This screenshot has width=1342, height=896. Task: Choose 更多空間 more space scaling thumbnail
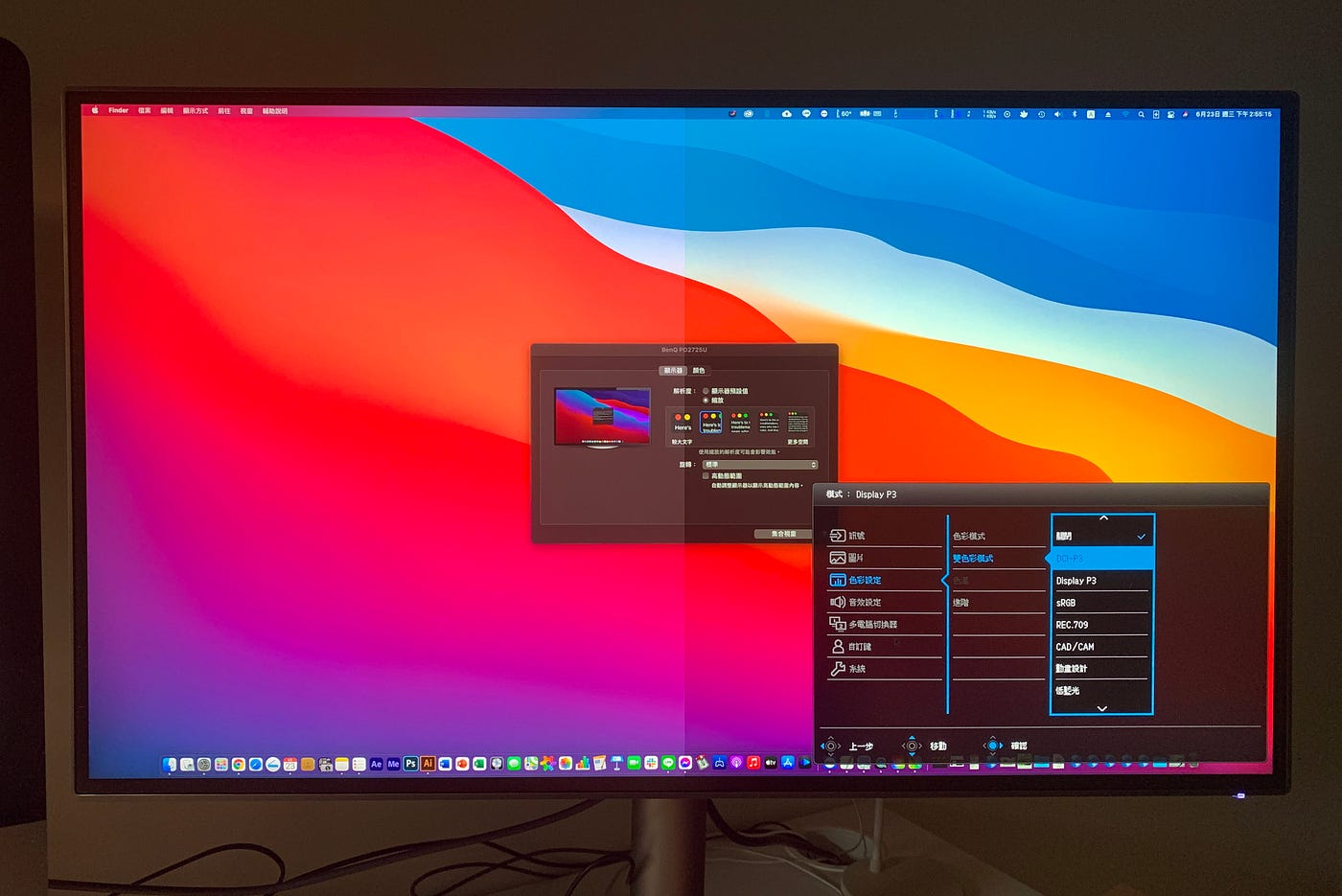pyautogui.click(x=798, y=423)
